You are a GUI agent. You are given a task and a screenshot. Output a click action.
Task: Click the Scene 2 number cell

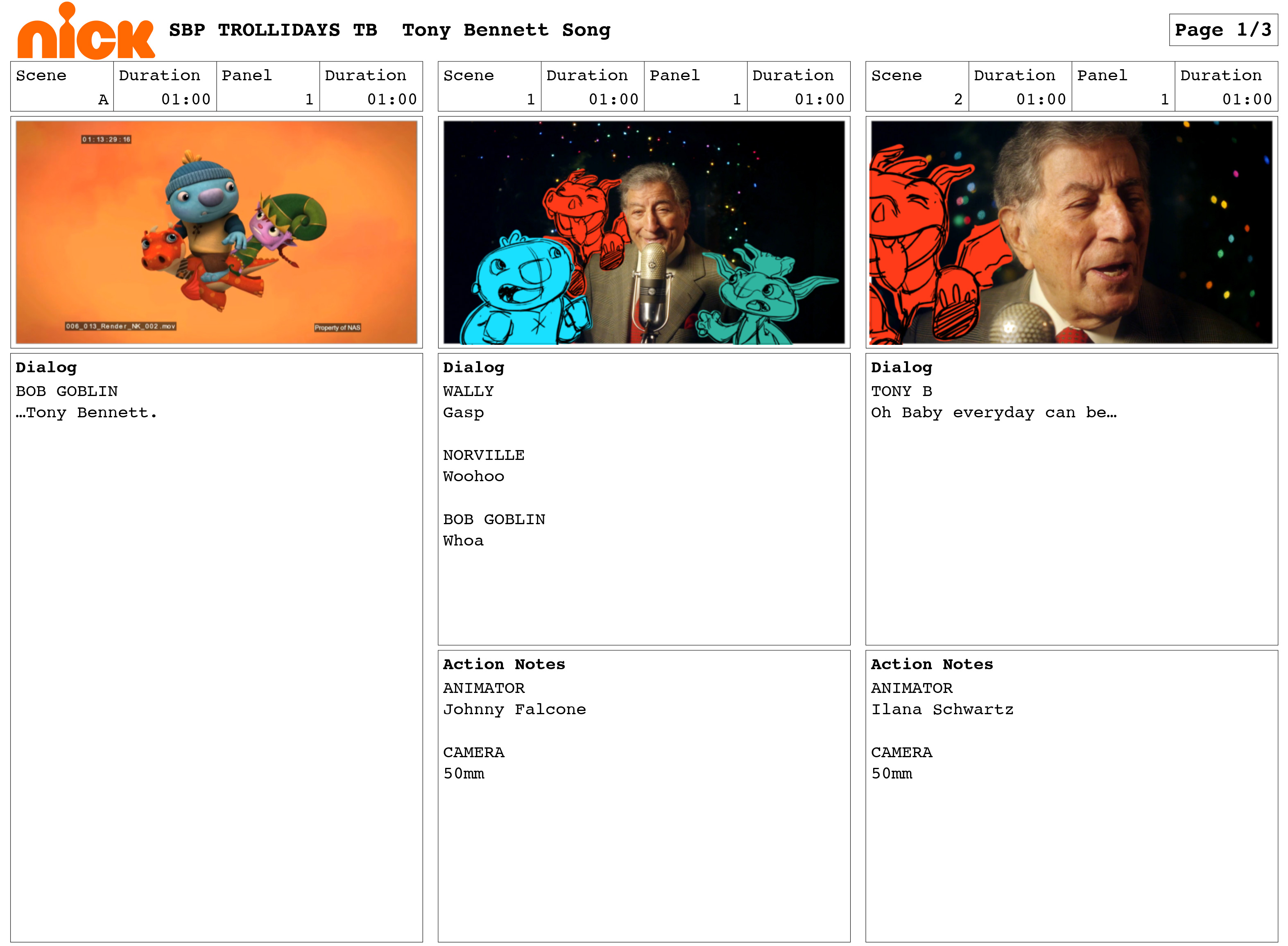click(x=917, y=86)
